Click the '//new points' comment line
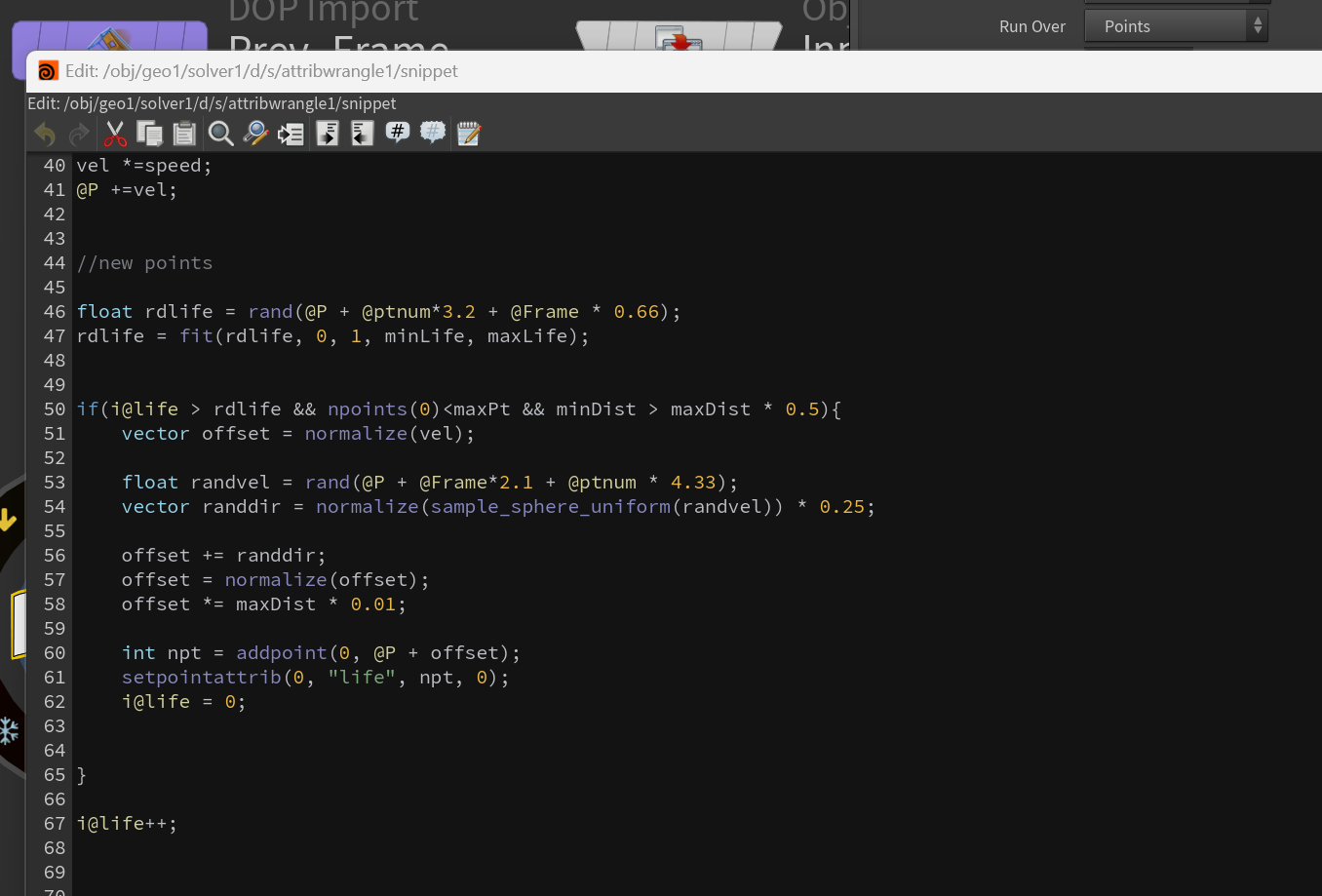The image size is (1322, 896). tap(144, 263)
